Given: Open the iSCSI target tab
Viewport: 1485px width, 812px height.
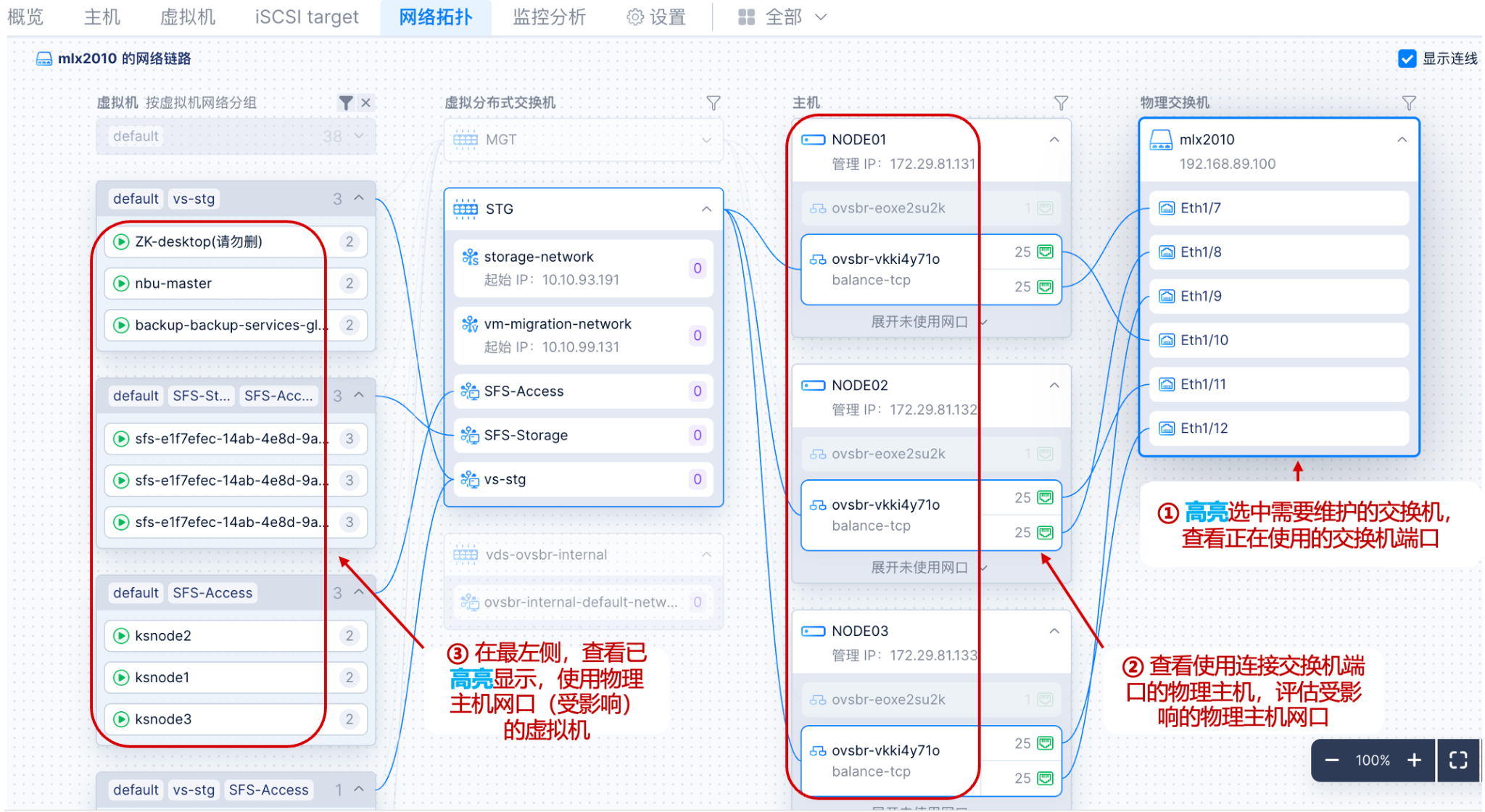Looking at the screenshot, I should pyautogui.click(x=307, y=17).
